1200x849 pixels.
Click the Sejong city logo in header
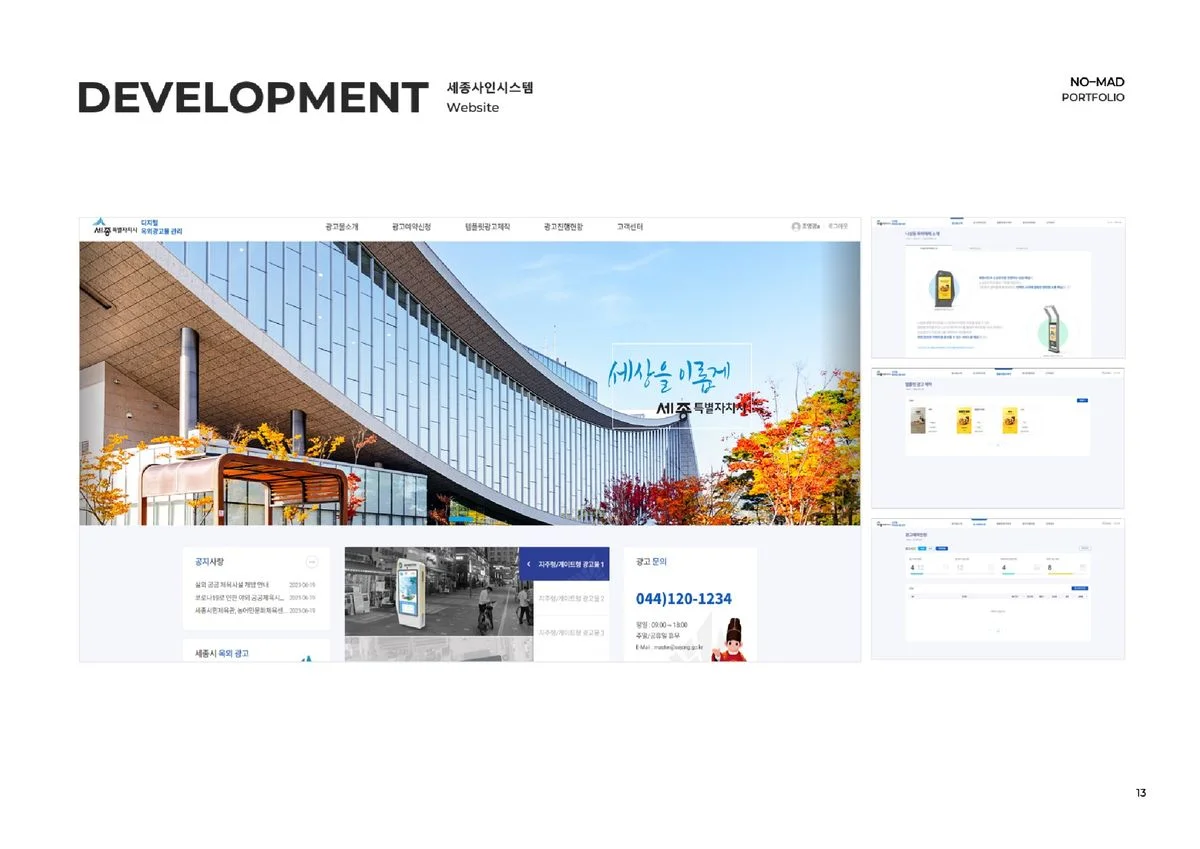click(x=114, y=228)
